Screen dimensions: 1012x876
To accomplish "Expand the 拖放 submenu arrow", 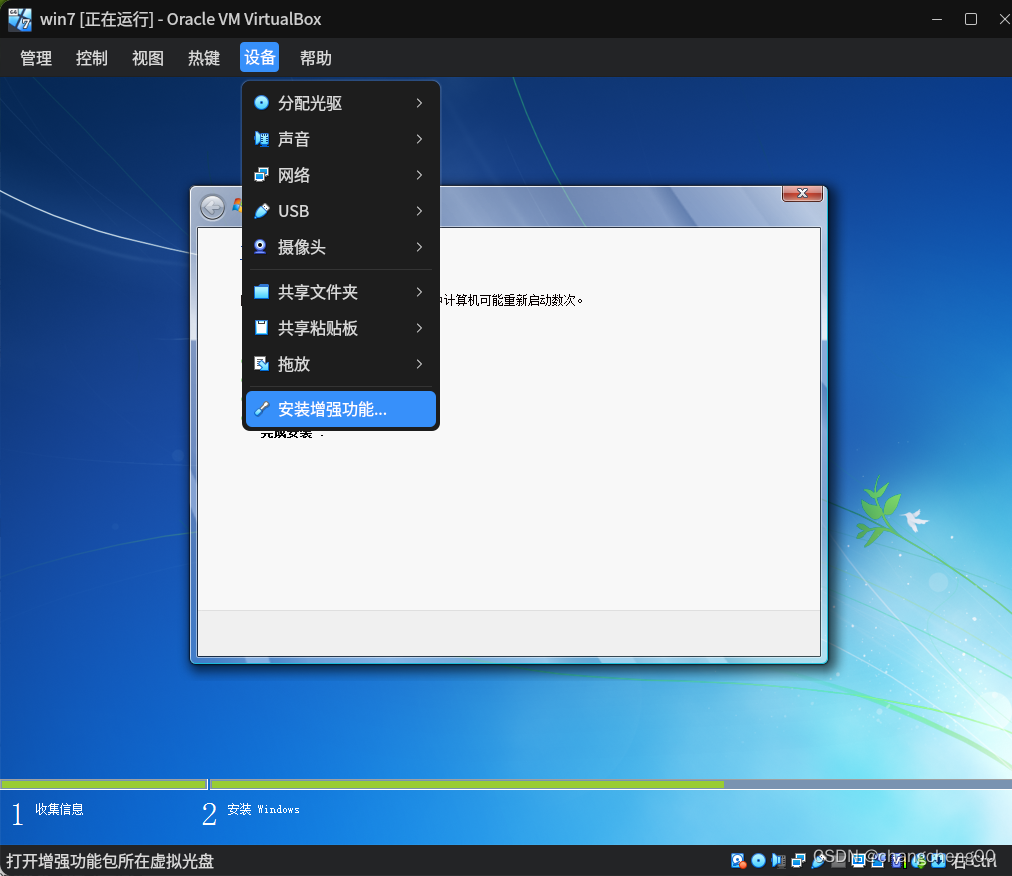I will 420,364.
